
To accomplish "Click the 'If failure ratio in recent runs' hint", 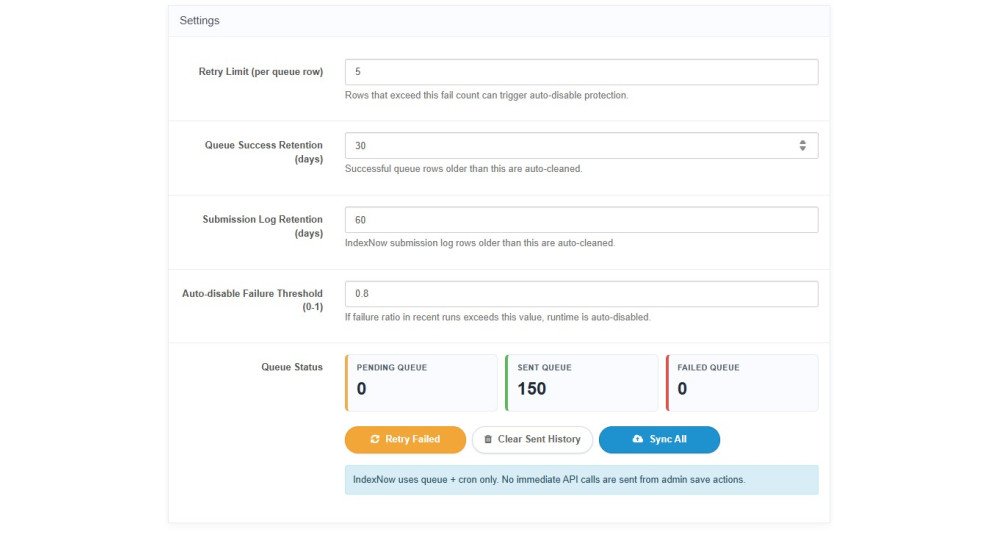I will pyautogui.click(x=497, y=317).
